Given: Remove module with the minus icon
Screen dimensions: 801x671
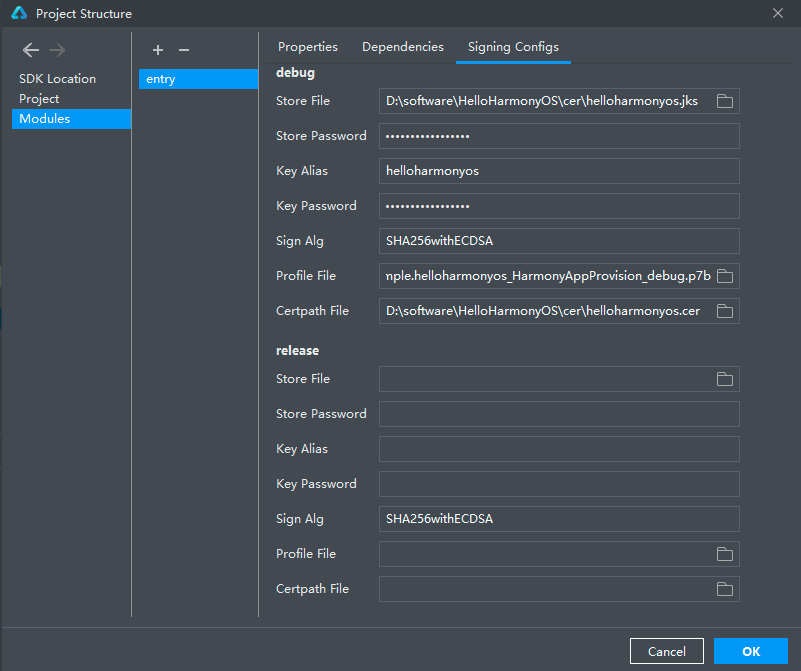Looking at the screenshot, I should click(x=184, y=50).
